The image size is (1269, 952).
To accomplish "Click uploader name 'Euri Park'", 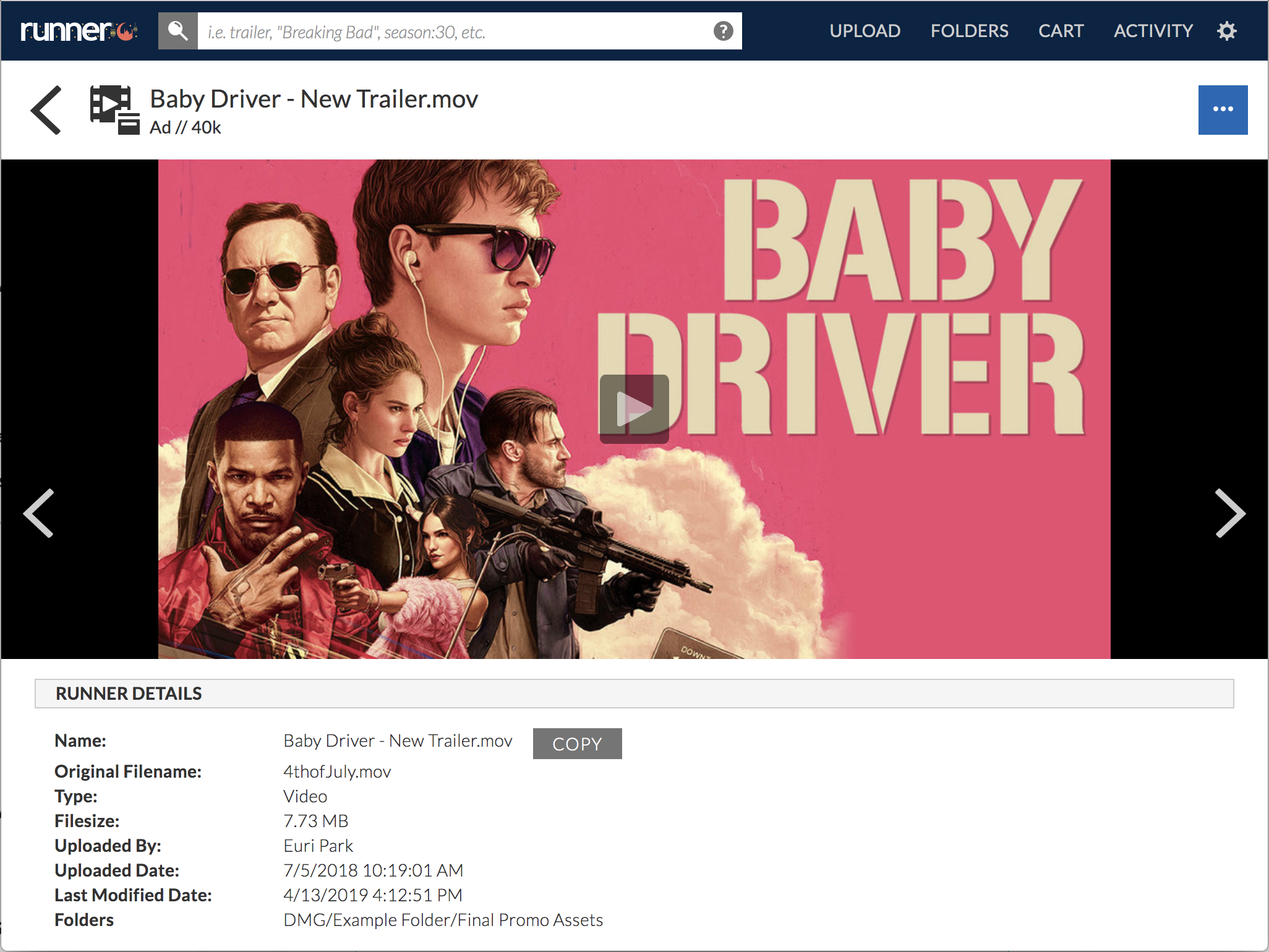I will point(318,846).
